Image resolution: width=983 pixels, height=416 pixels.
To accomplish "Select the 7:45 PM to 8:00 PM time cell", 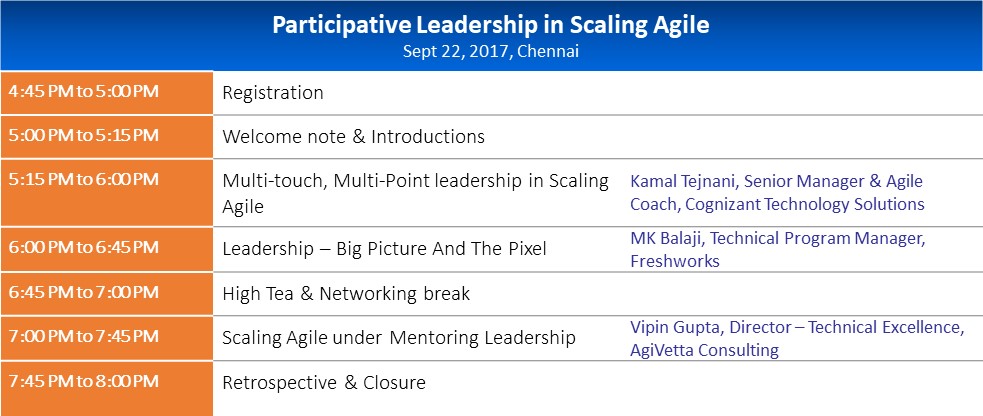I will (x=83, y=381).
